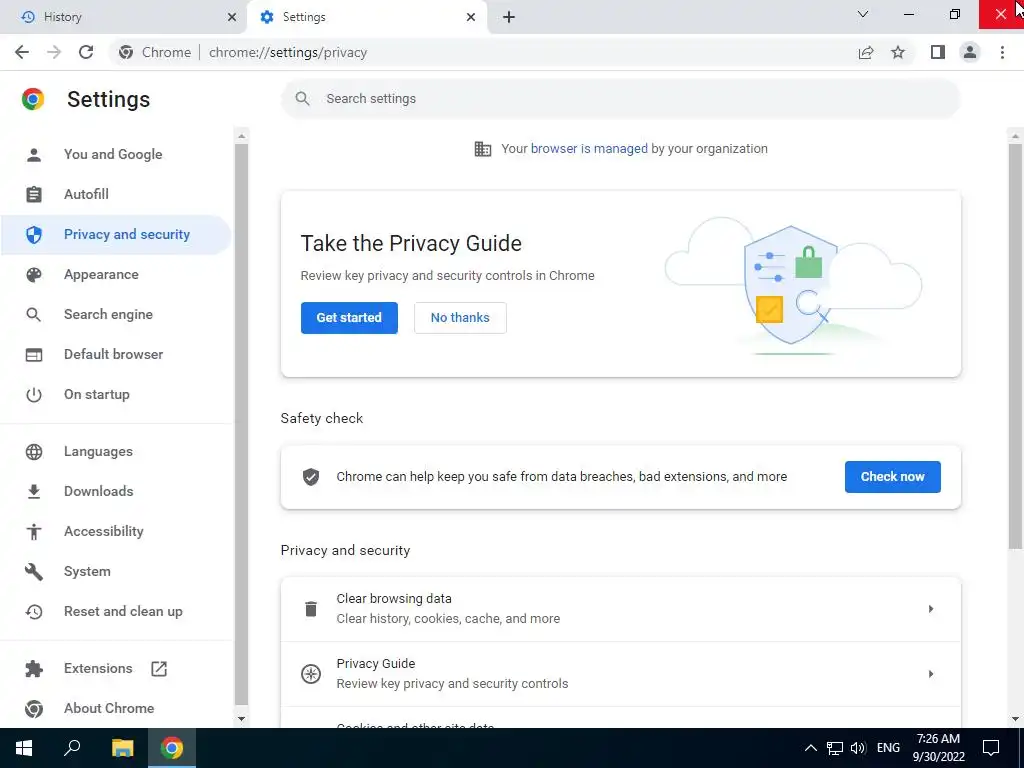Screen dimensions: 1024x768
Task: Open Chrome three-dot menu
Action: 1002,52
